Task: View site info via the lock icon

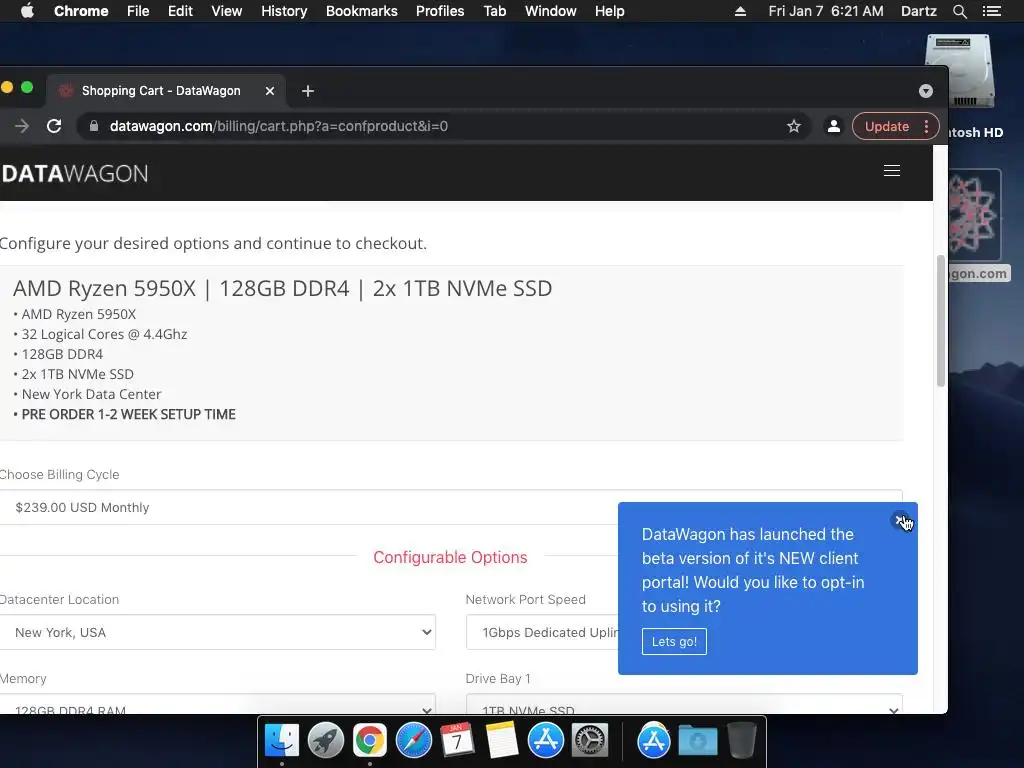Action: [x=93, y=126]
